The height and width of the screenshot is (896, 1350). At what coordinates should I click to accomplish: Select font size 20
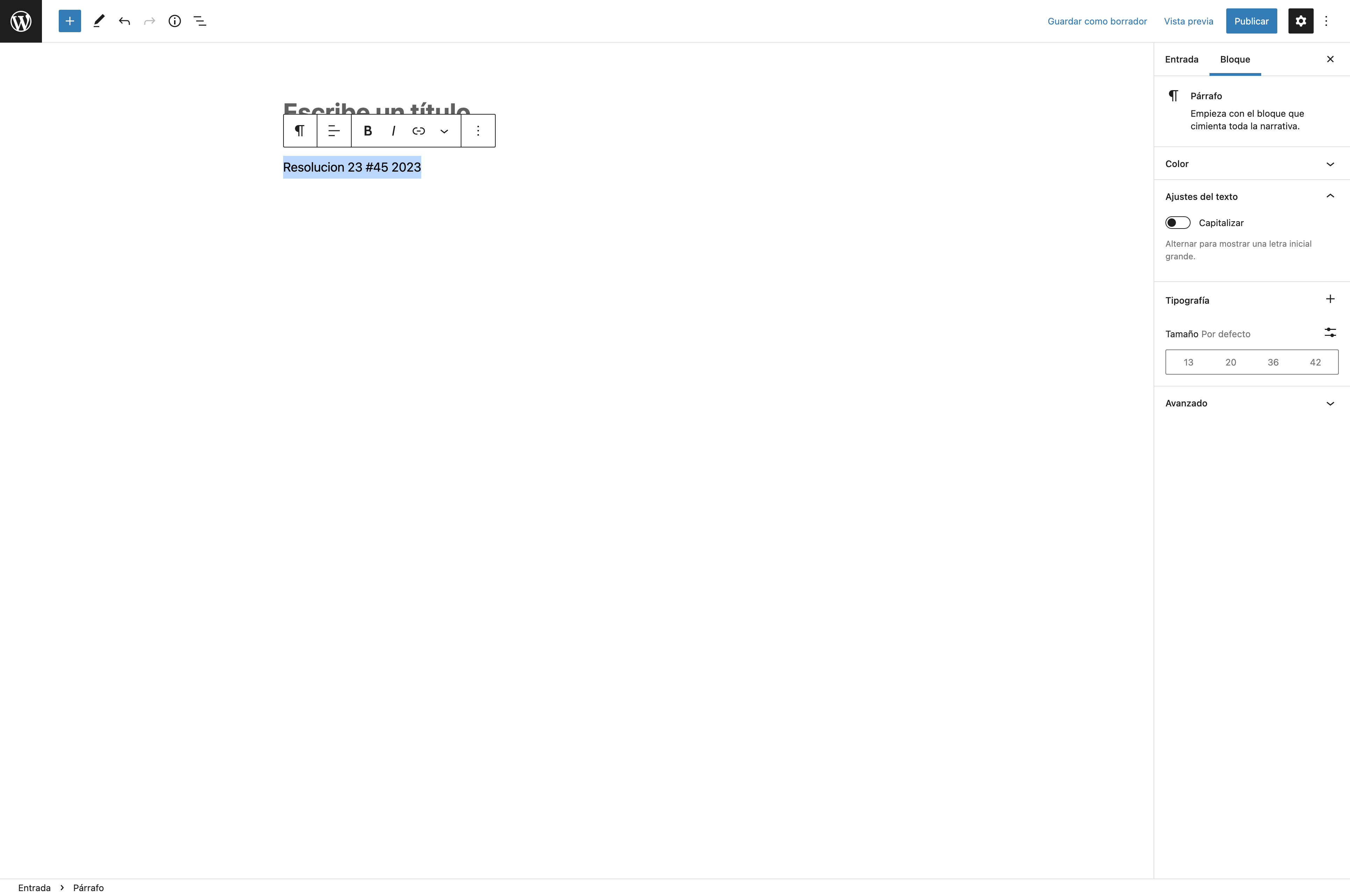[1230, 362]
